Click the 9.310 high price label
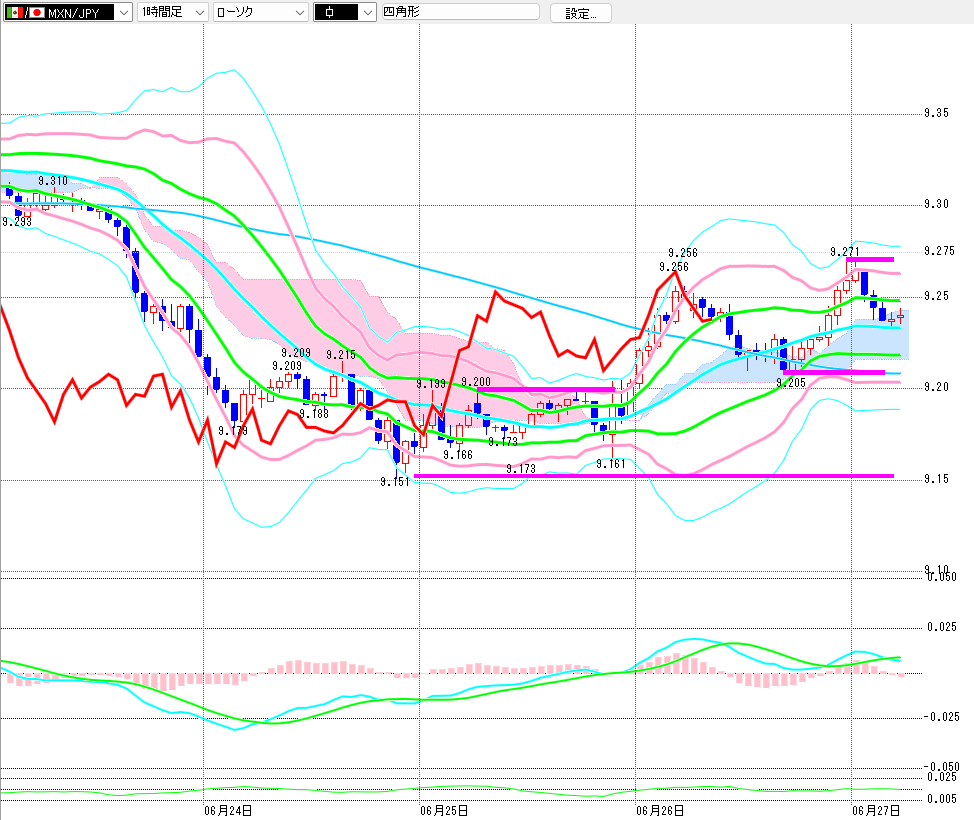The width and height of the screenshot is (974, 820). tap(53, 181)
